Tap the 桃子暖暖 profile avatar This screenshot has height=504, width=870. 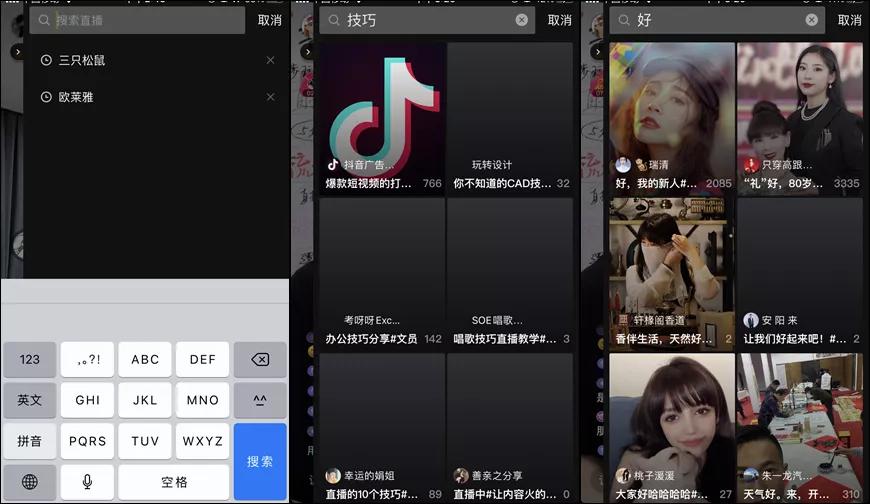[x=623, y=476]
